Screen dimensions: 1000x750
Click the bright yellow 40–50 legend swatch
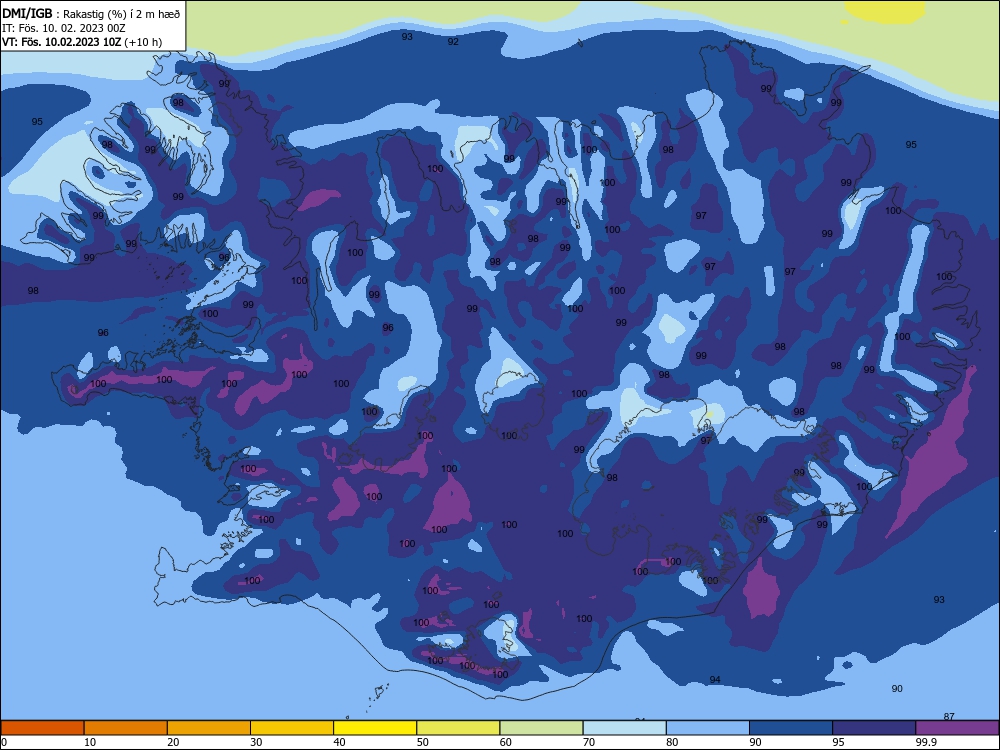(x=375, y=728)
